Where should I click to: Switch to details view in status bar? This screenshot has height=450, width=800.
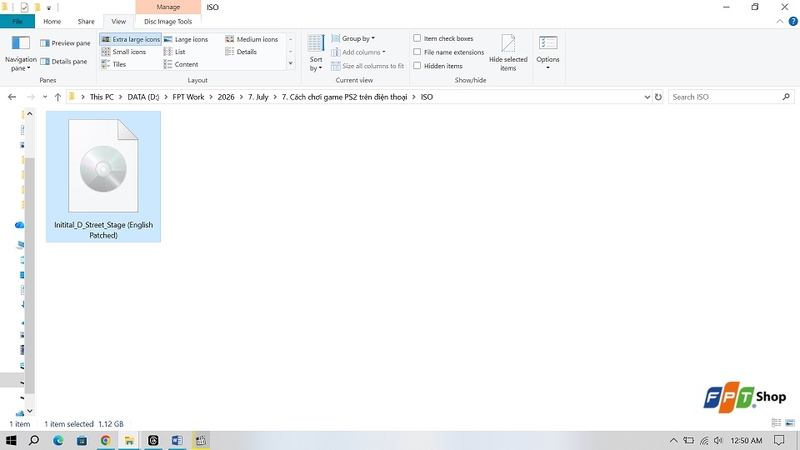776,423
